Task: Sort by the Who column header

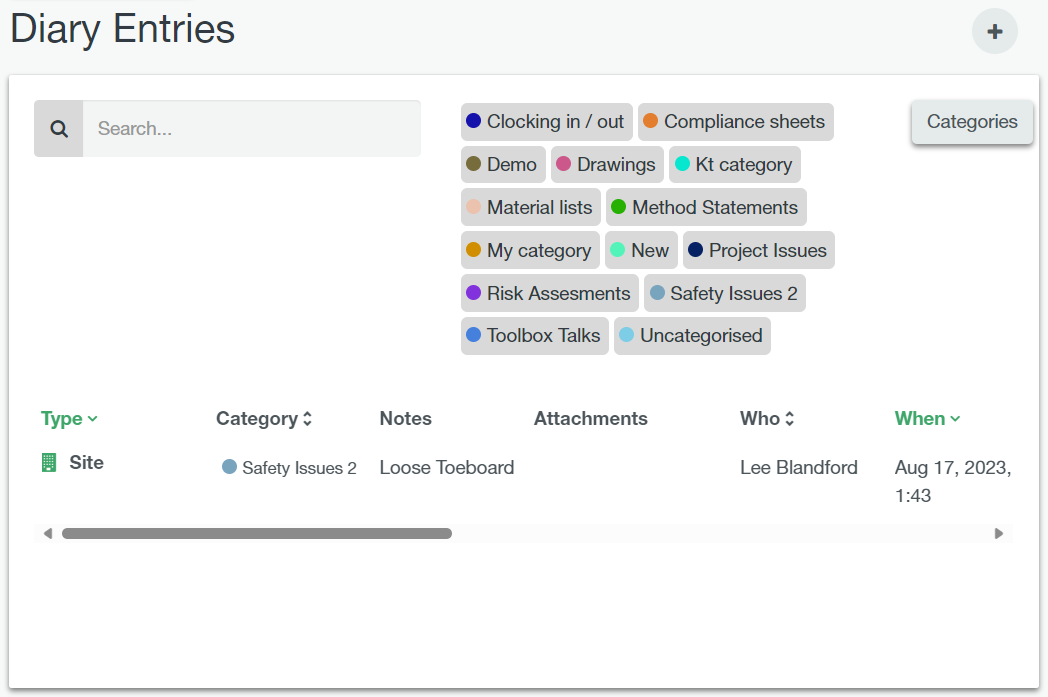Action: point(767,418)
